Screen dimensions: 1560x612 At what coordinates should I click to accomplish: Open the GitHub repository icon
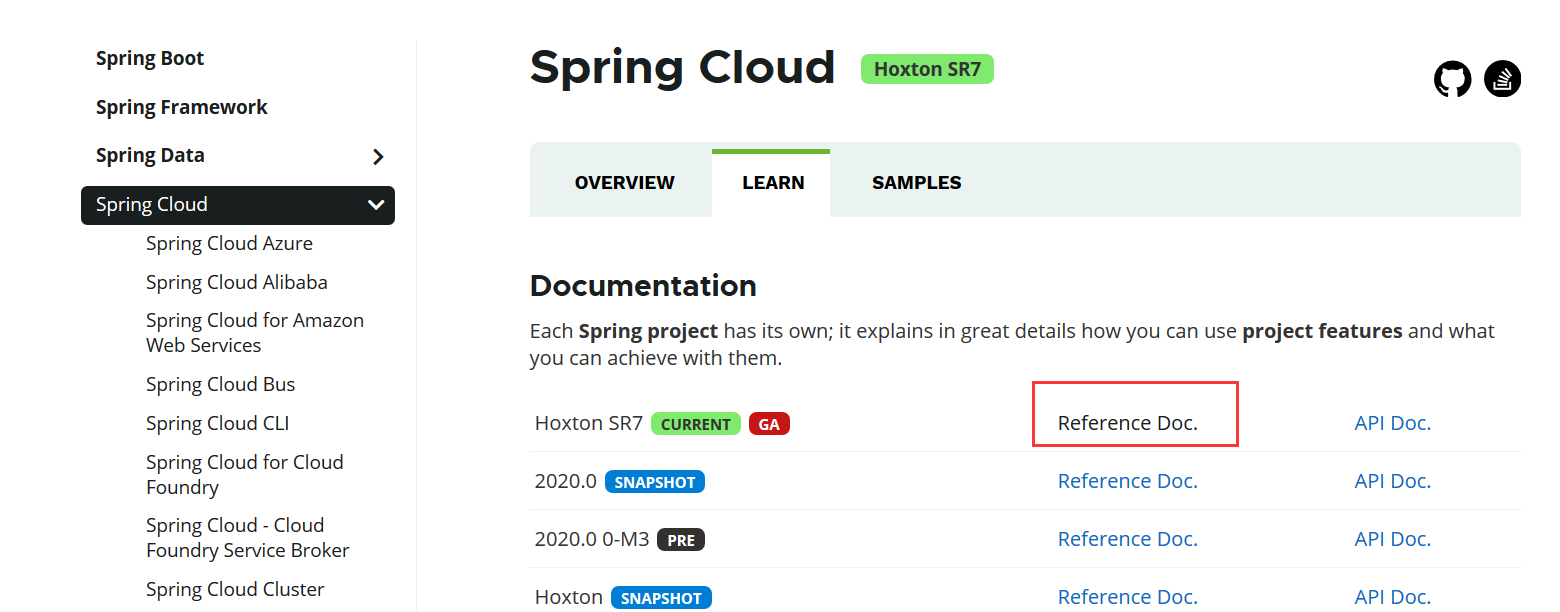tap(1452, 79)
